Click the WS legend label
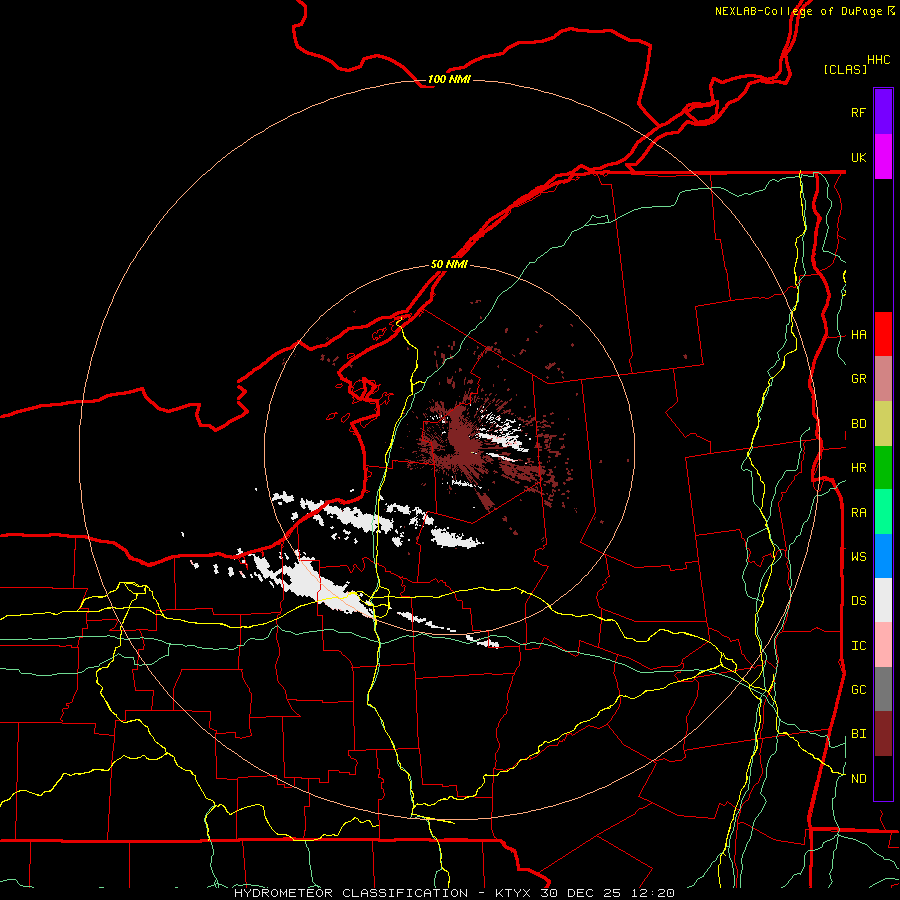The width and height of the screenshot is (900, 900). click(858, 557)
